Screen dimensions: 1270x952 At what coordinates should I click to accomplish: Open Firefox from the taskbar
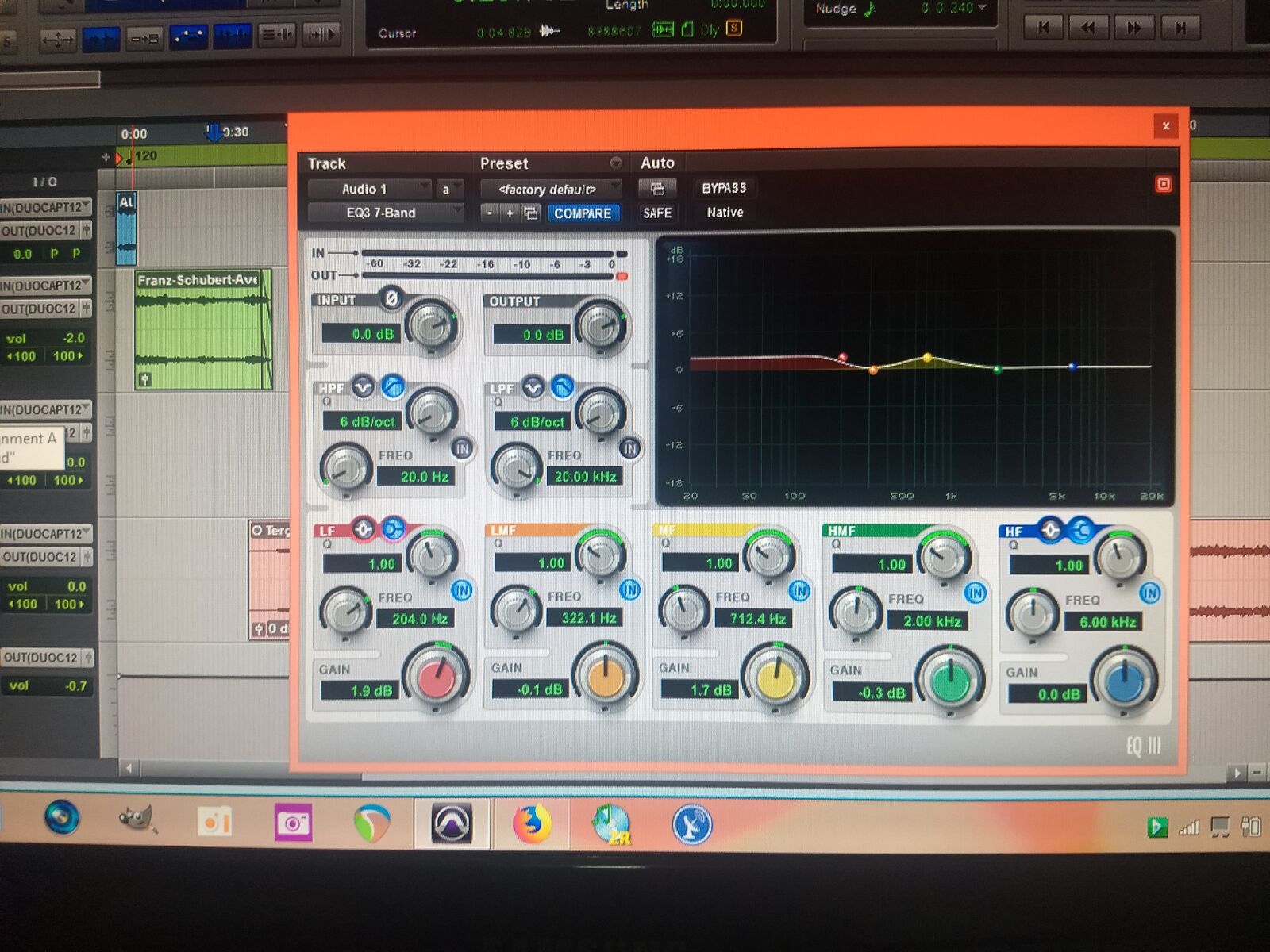532,823
